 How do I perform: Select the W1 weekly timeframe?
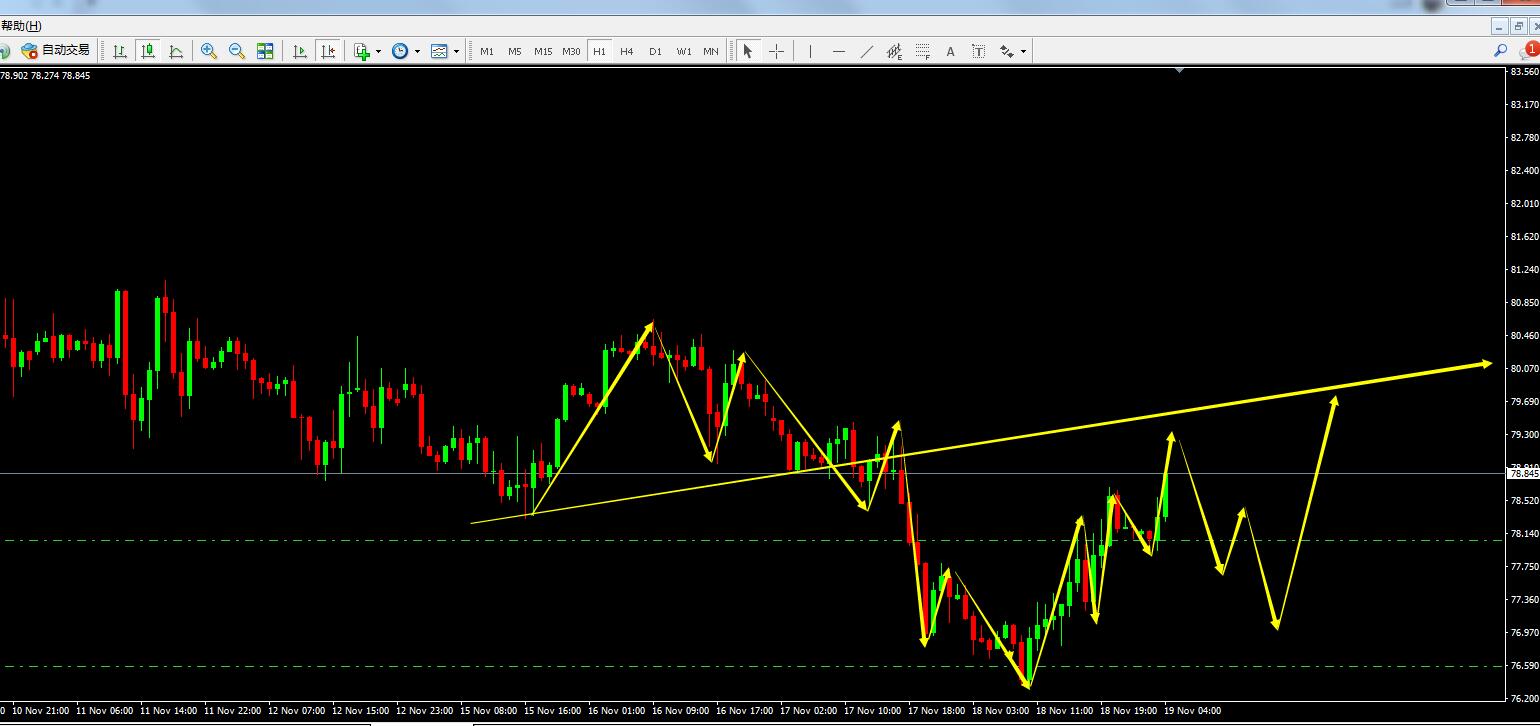coord(683,51)
